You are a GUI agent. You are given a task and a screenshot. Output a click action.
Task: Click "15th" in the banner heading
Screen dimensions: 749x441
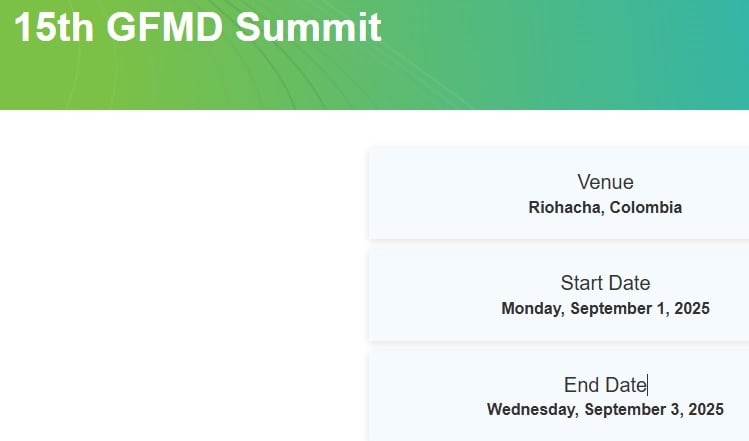[53, 28]
